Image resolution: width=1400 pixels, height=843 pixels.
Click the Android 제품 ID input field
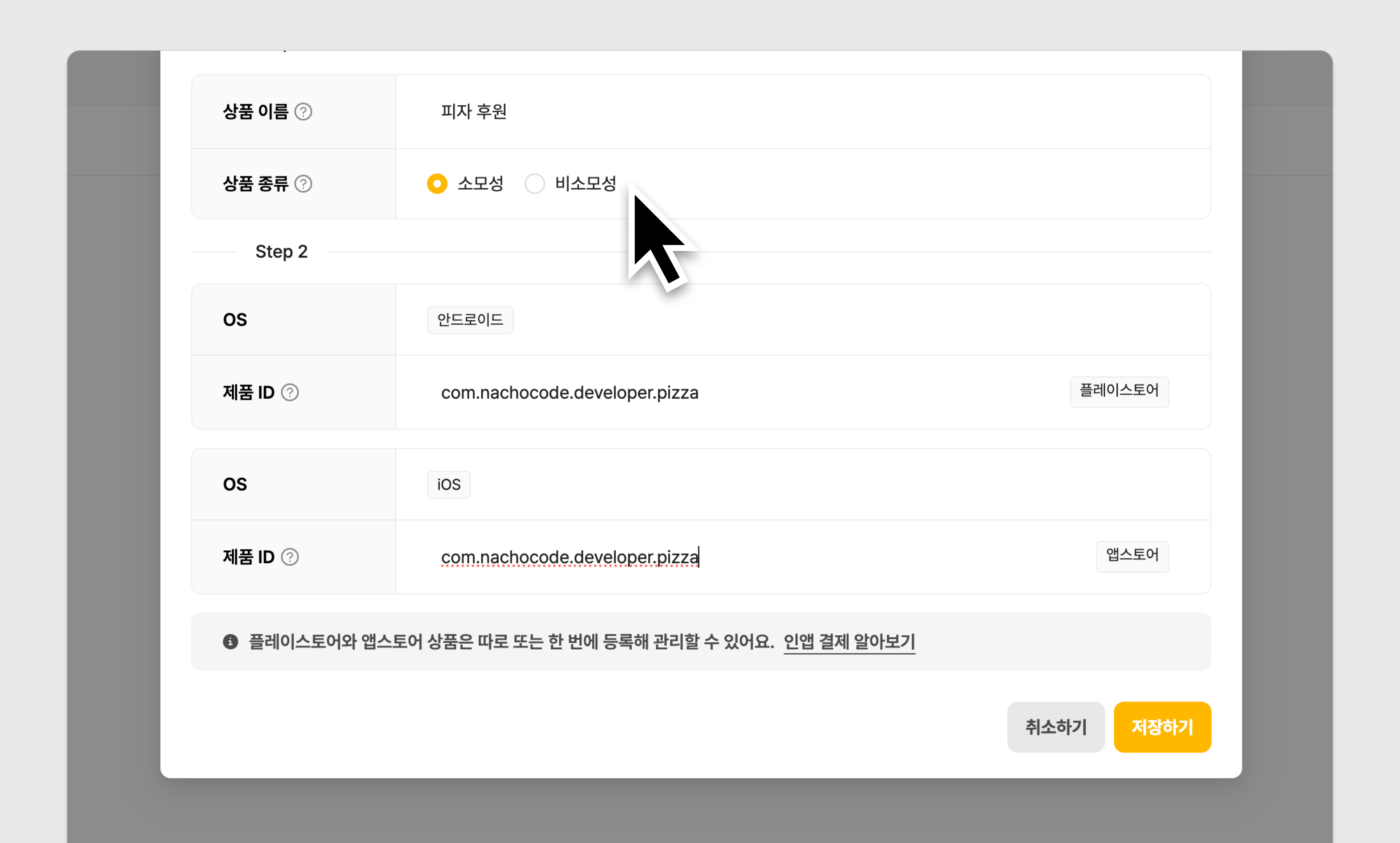click(738, 393)
